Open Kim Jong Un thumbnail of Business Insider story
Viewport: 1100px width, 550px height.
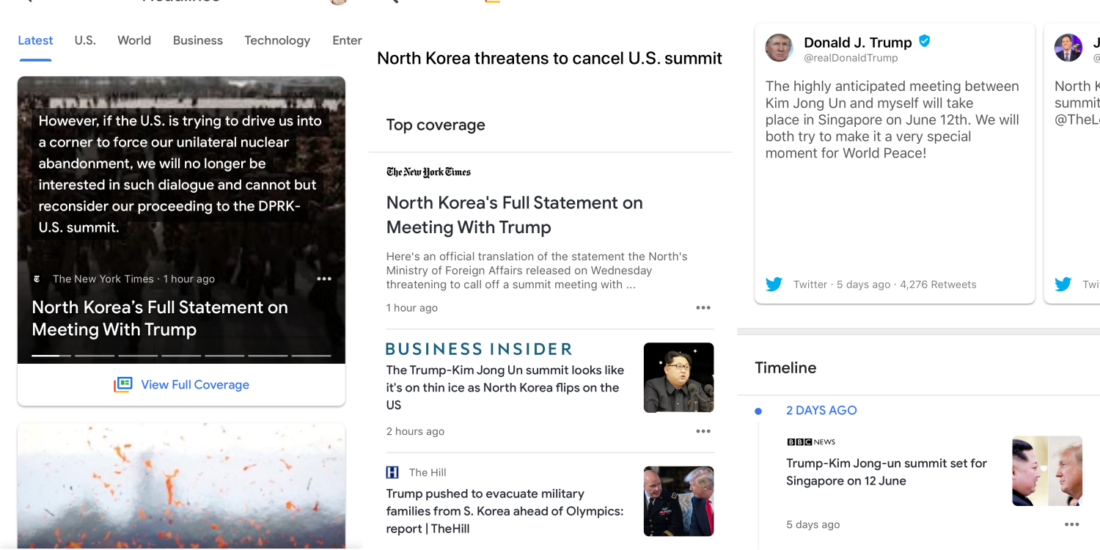tap(678, 377)
